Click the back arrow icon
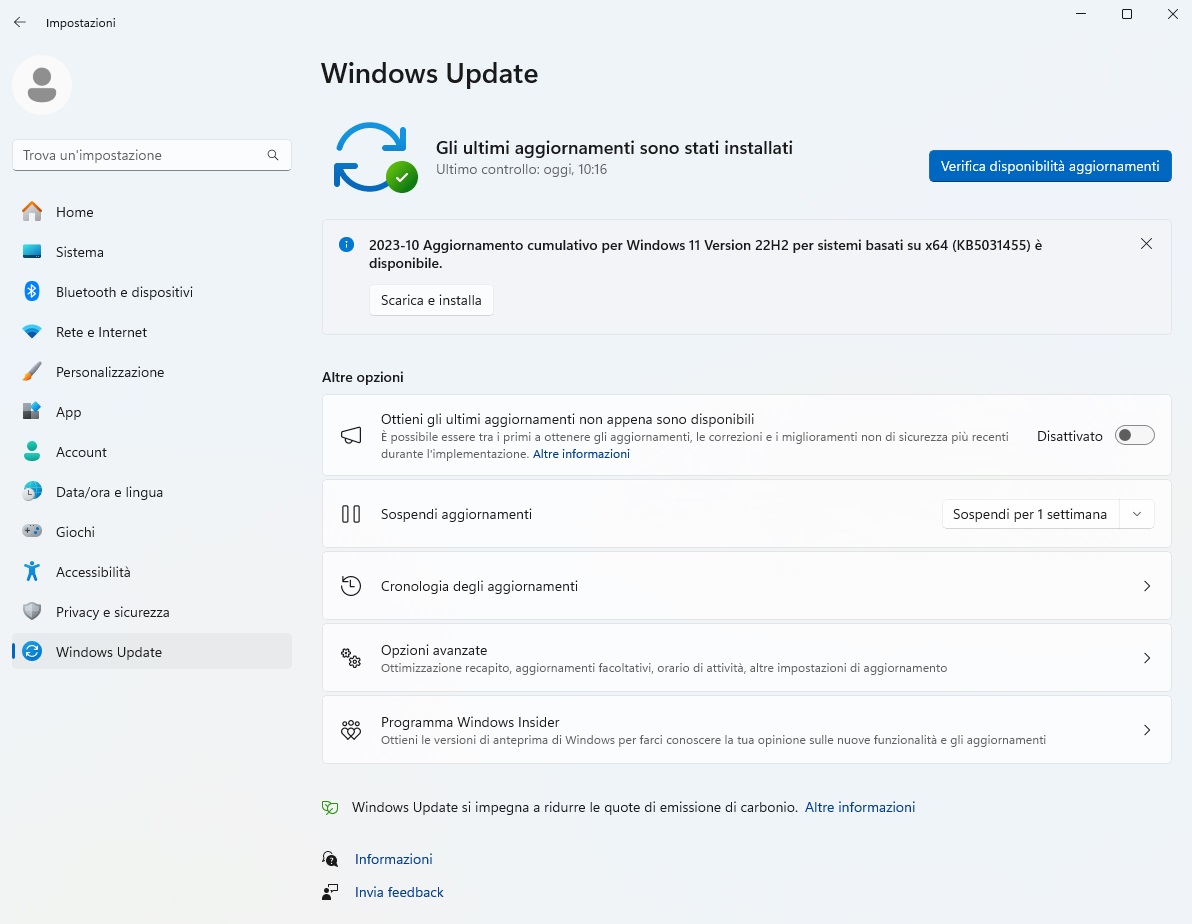The height and width of the screenshot is (924, 1192). [20, 22]
